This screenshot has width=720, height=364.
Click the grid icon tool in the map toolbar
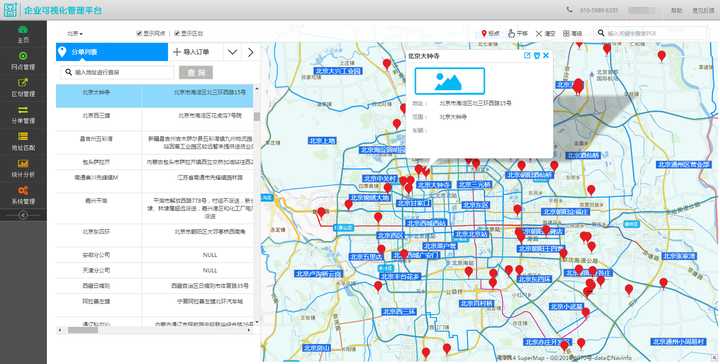click(572, 34)
